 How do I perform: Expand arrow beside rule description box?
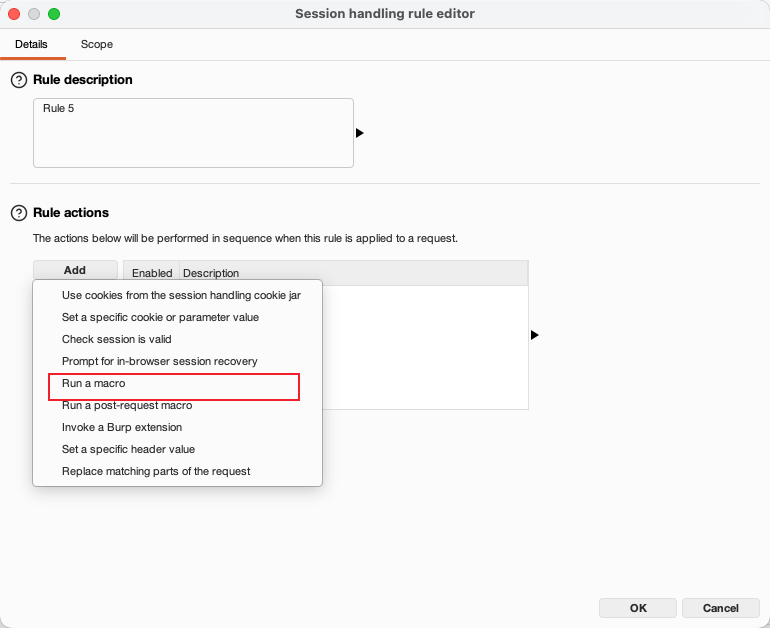pos(359,133)
